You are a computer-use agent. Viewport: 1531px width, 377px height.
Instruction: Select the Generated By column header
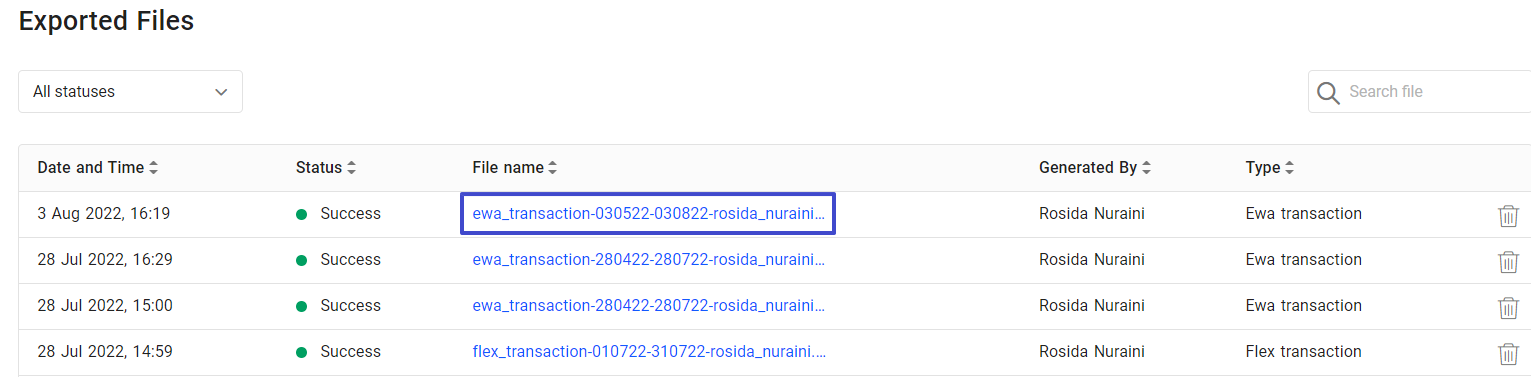click(1088, 168)
